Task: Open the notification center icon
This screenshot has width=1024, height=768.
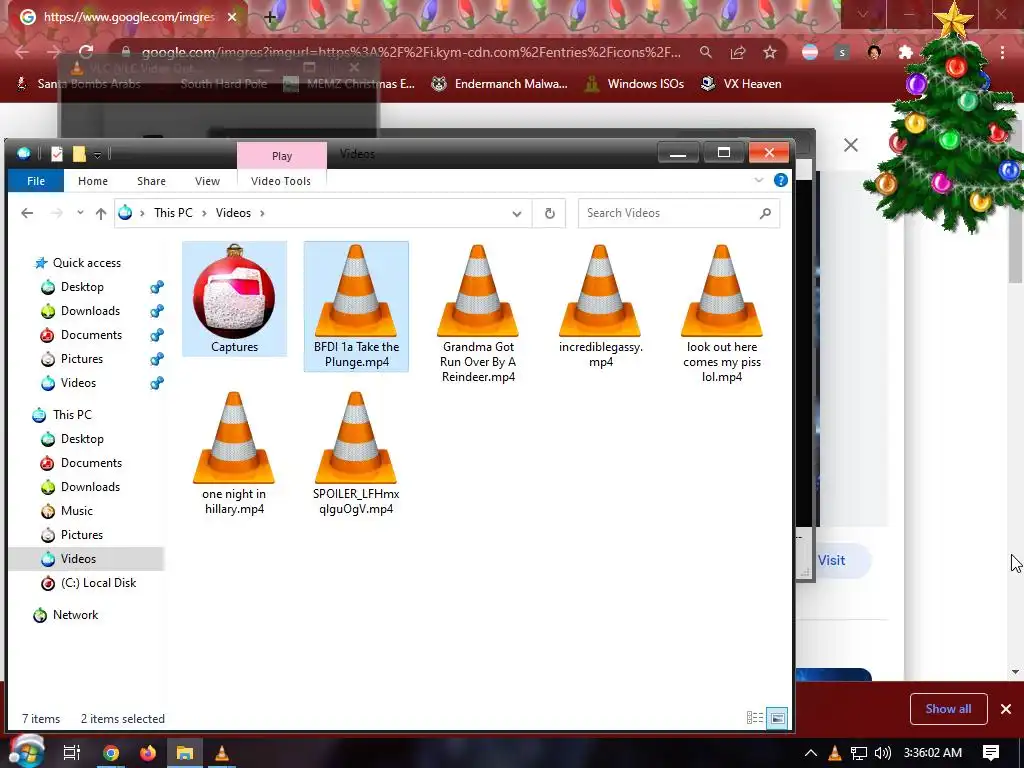Action: [x=991, y=753]
